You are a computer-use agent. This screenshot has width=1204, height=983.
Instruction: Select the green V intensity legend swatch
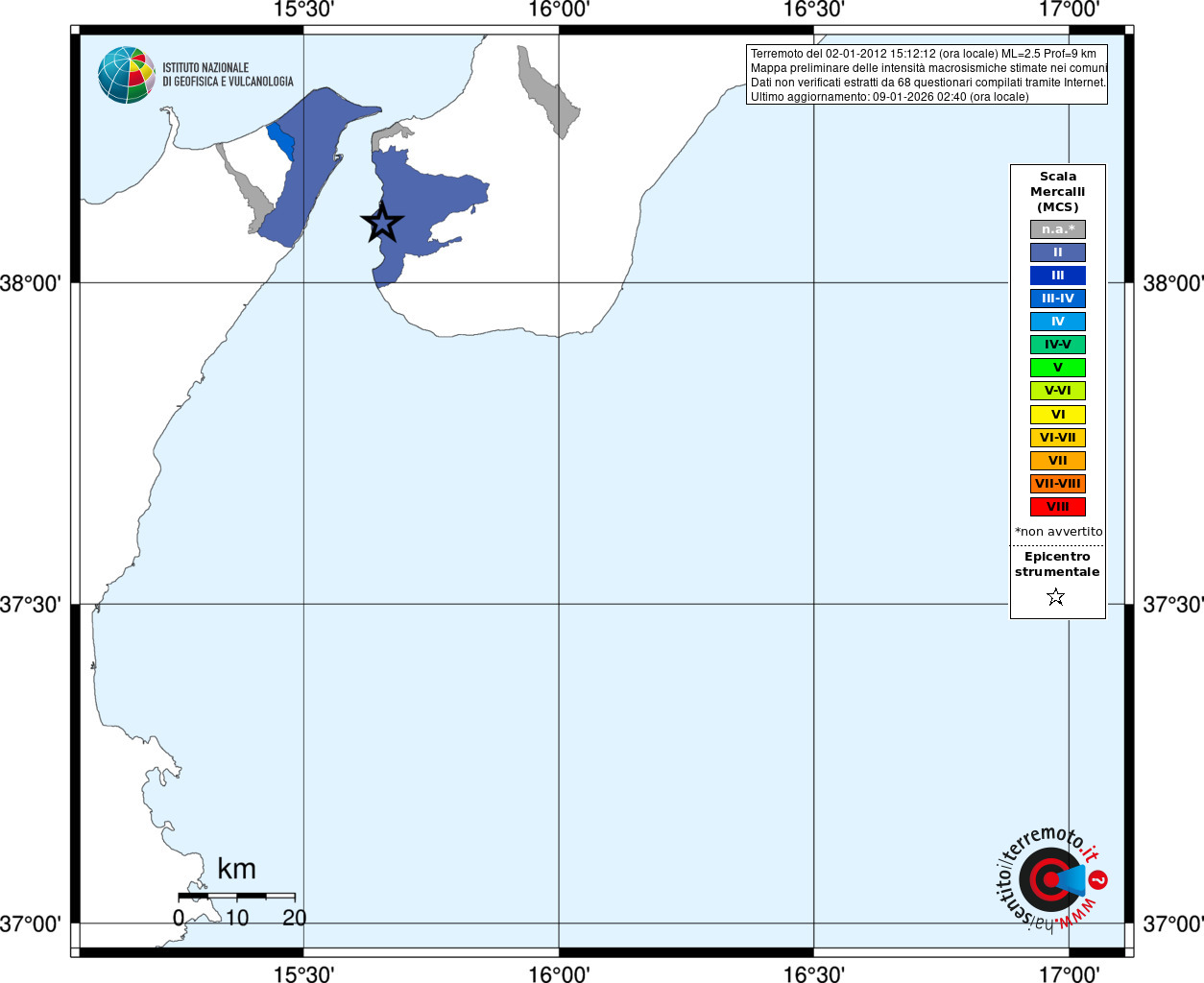1058,368
